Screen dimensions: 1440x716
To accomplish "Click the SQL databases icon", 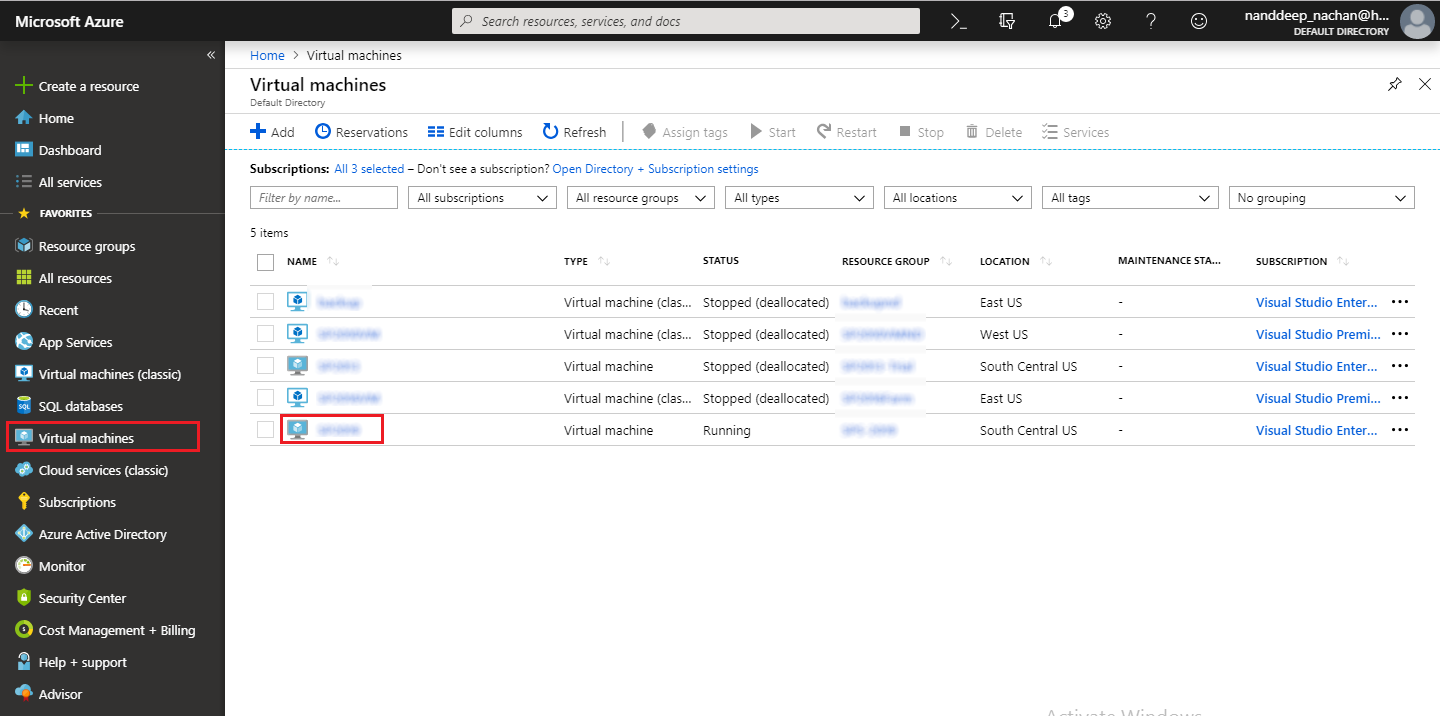I will pyautogui.click(x=24, y=406).
